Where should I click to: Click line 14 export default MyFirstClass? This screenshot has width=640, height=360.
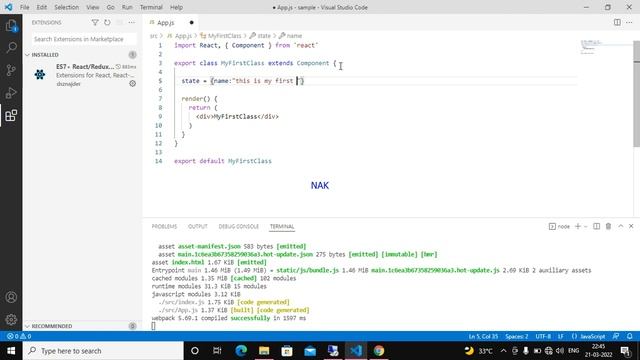pyautogui.click(x=223, y=161)
